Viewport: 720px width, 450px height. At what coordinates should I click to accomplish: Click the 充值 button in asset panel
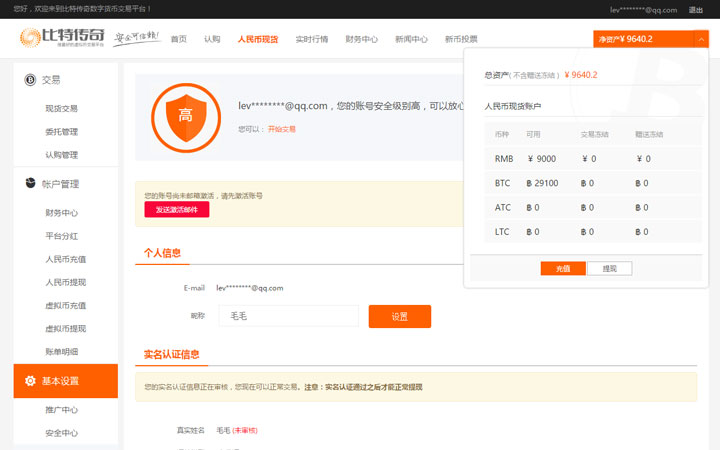(x=563, y=269)
